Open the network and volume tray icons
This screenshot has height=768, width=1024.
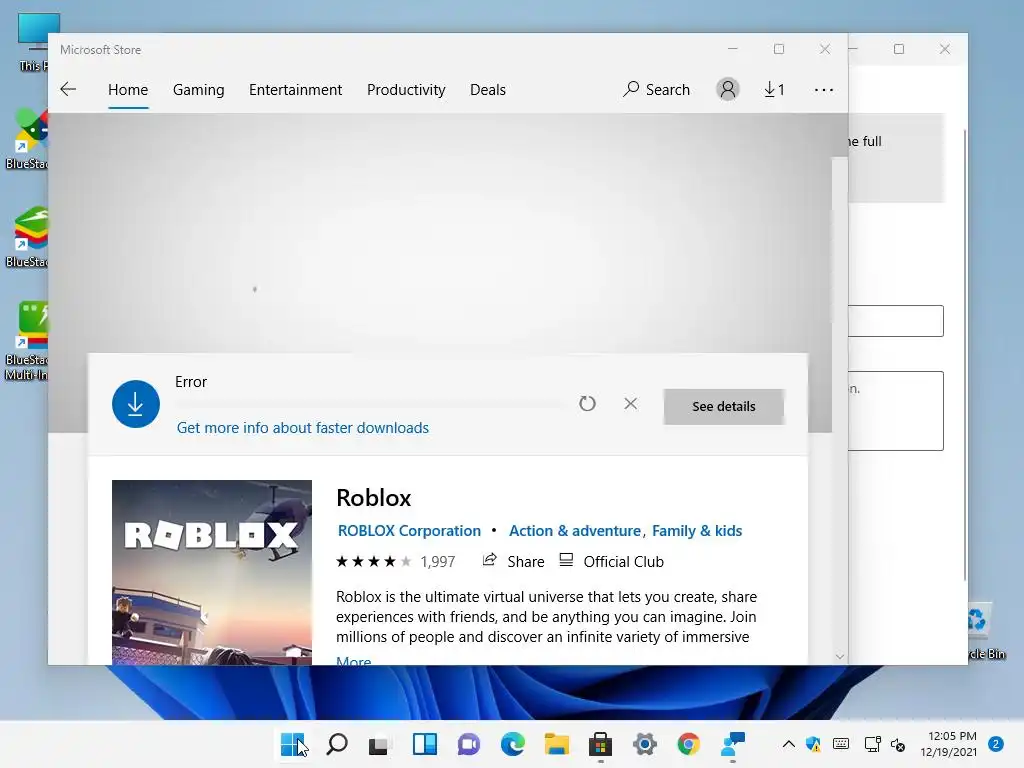point(885,744)
